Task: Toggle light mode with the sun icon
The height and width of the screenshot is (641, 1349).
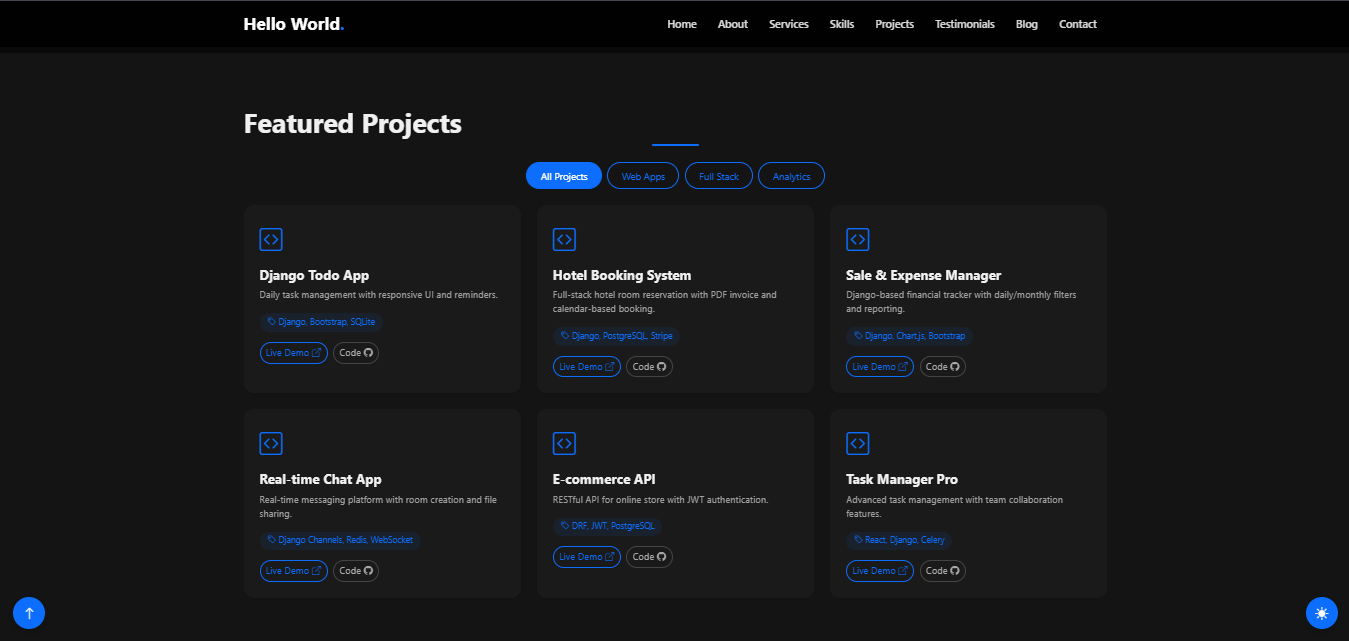Action: coord(1322,613)
